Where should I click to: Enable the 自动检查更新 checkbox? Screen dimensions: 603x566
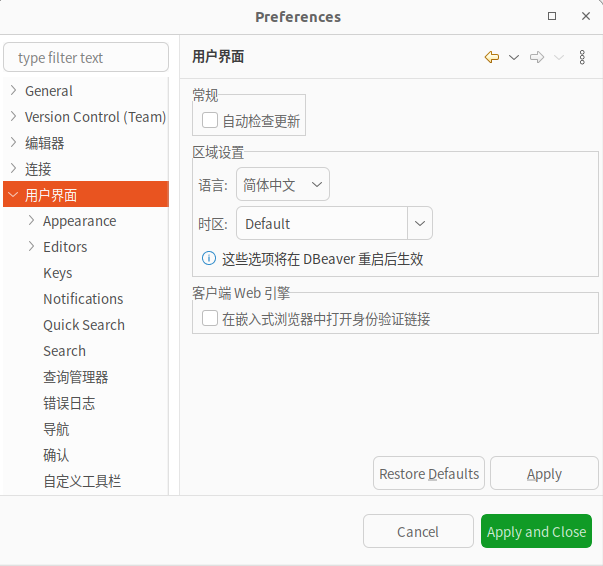(x=210, y=121)
